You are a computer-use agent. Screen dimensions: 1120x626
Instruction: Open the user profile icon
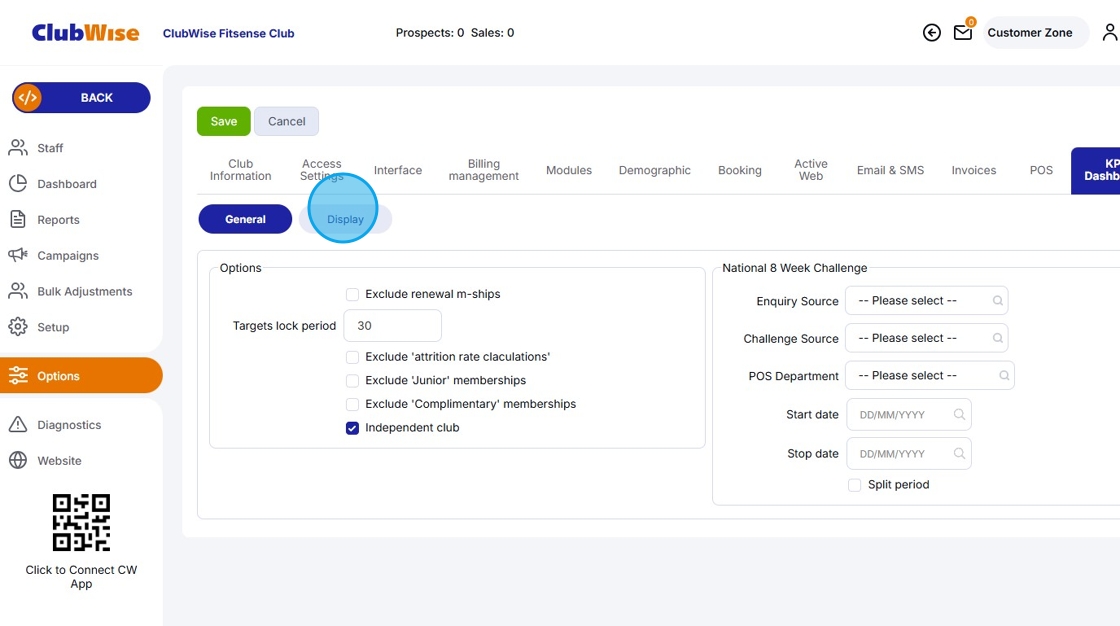tap(1109, 33)
